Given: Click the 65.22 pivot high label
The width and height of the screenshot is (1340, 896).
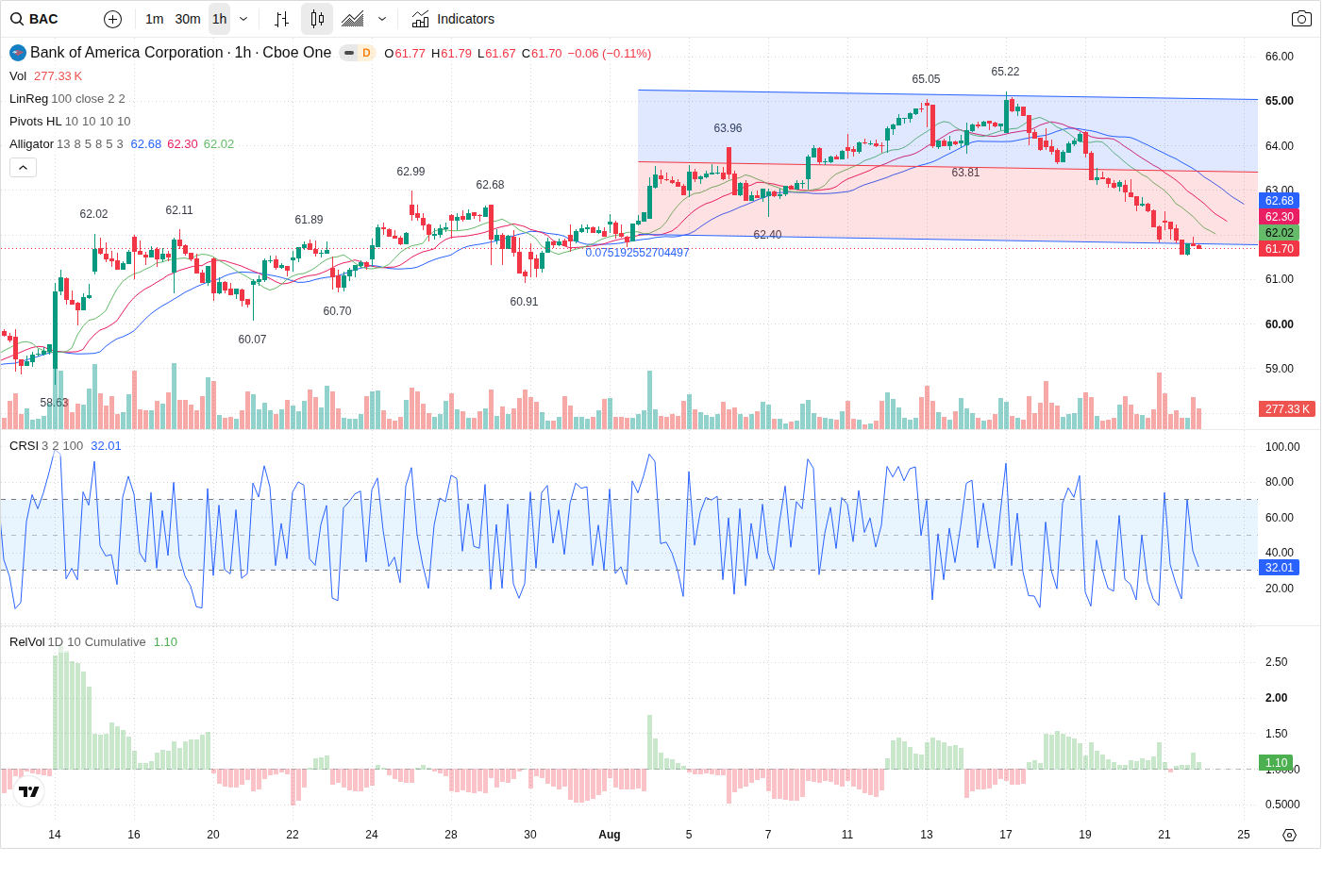Looking at the screenshot, I should click(x=1005, y=72).
